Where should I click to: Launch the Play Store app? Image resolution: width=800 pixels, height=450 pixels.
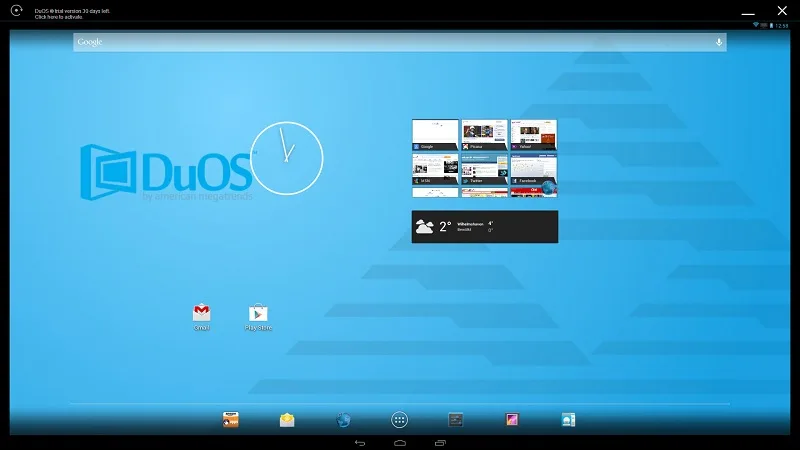click(258, 317)
